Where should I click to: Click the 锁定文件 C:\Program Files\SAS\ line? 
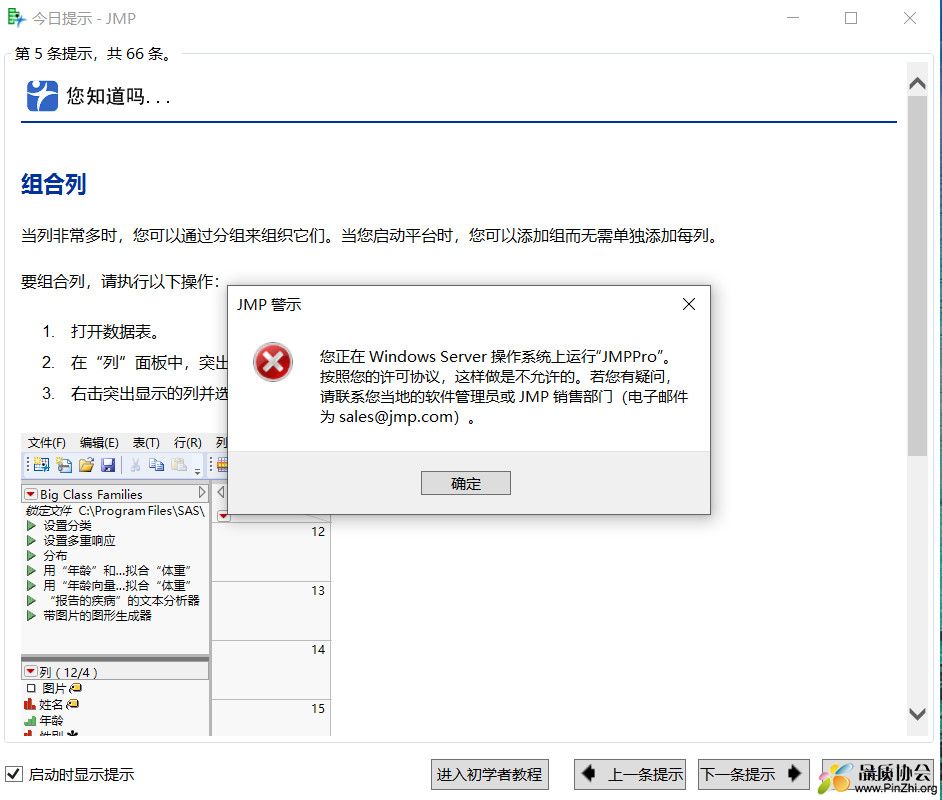(115, 511)
